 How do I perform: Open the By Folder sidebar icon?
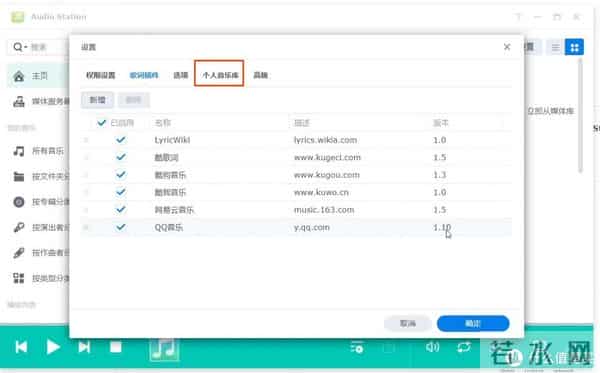tap(19, 177)
